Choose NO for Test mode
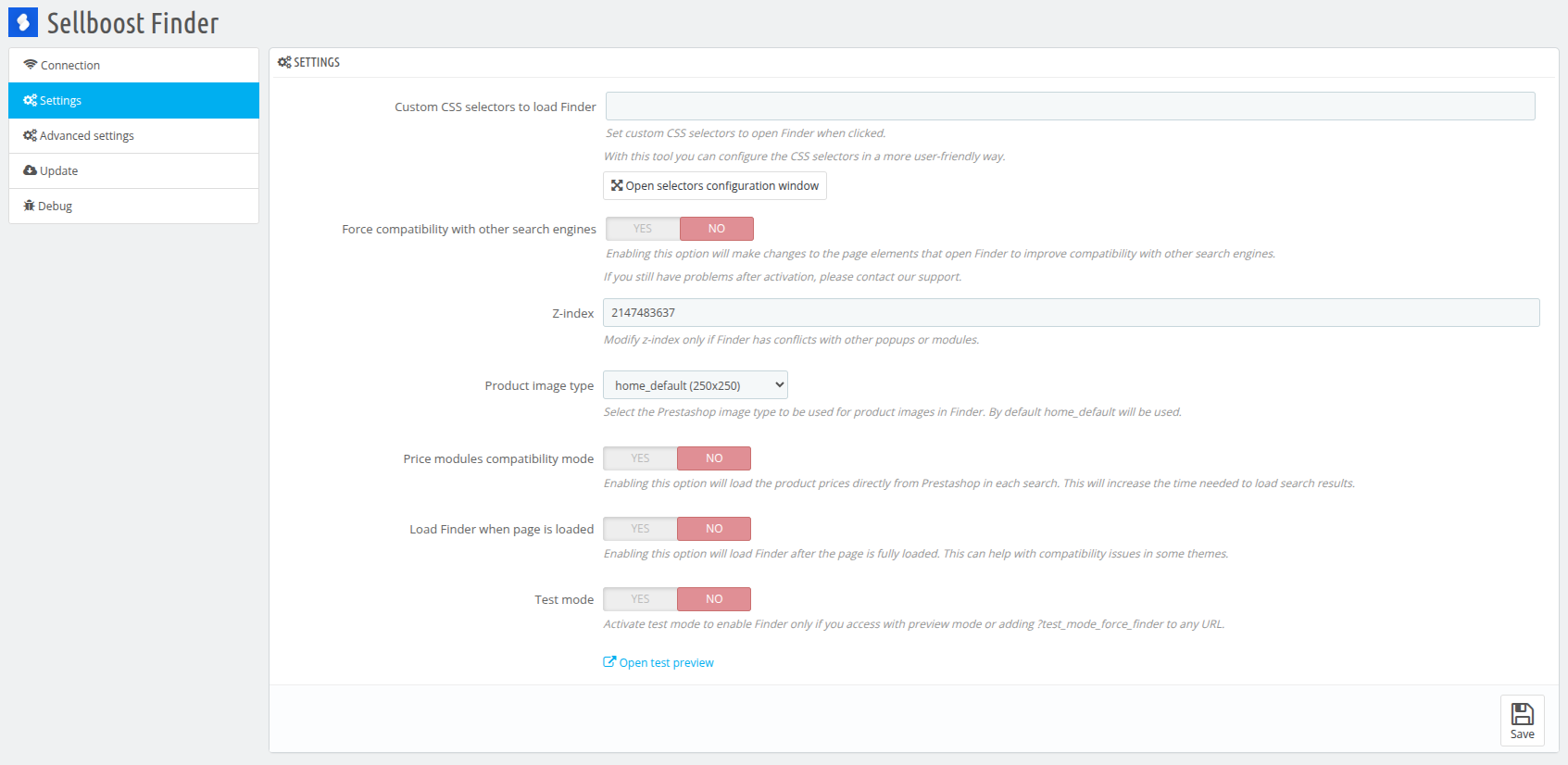This screenshot has height=765, width=1568. point(714,599)
